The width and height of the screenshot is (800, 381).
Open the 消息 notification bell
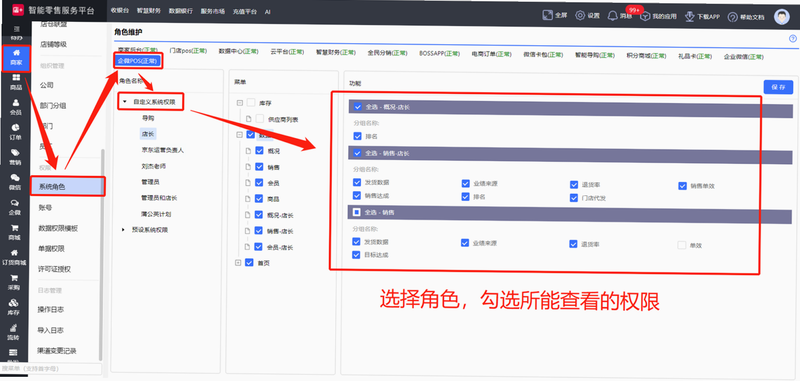click(613, 16)
